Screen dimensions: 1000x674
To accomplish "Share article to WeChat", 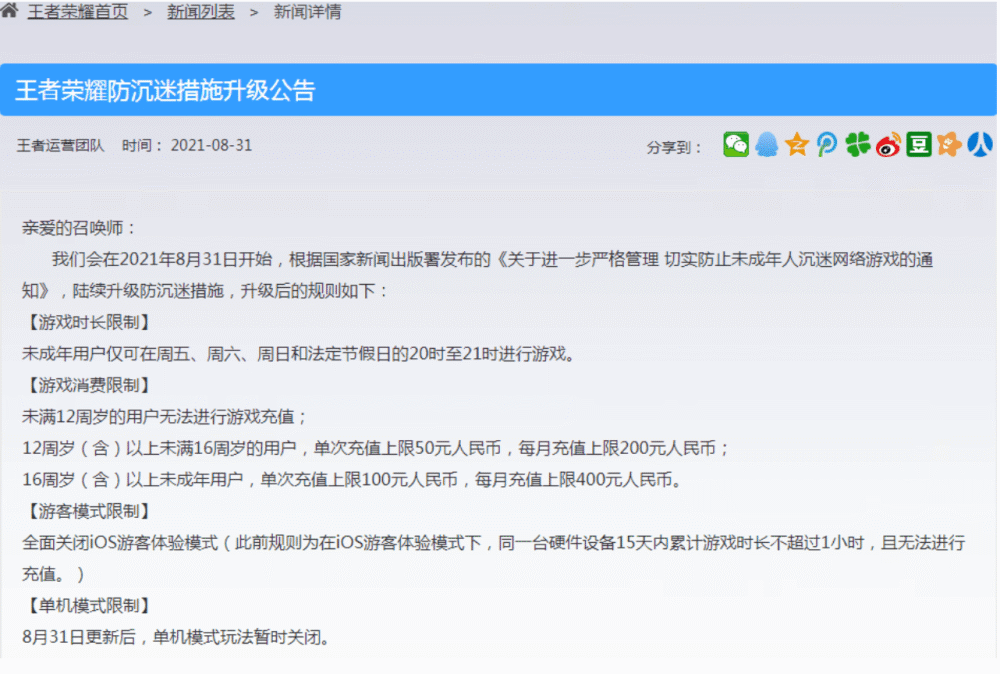I will click(x=736, y=145).
